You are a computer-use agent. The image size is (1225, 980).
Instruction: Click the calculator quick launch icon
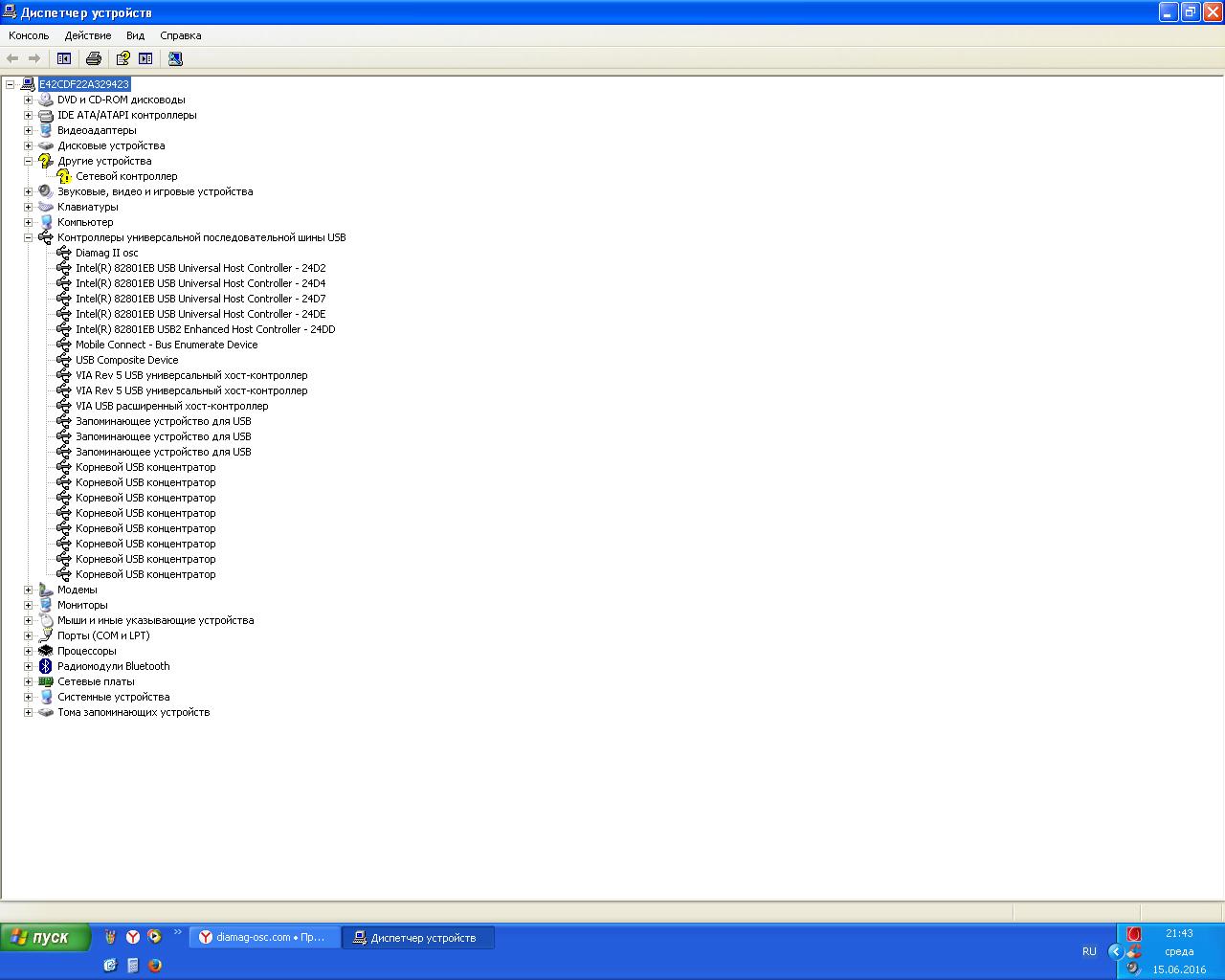click(x=133, y=965)
